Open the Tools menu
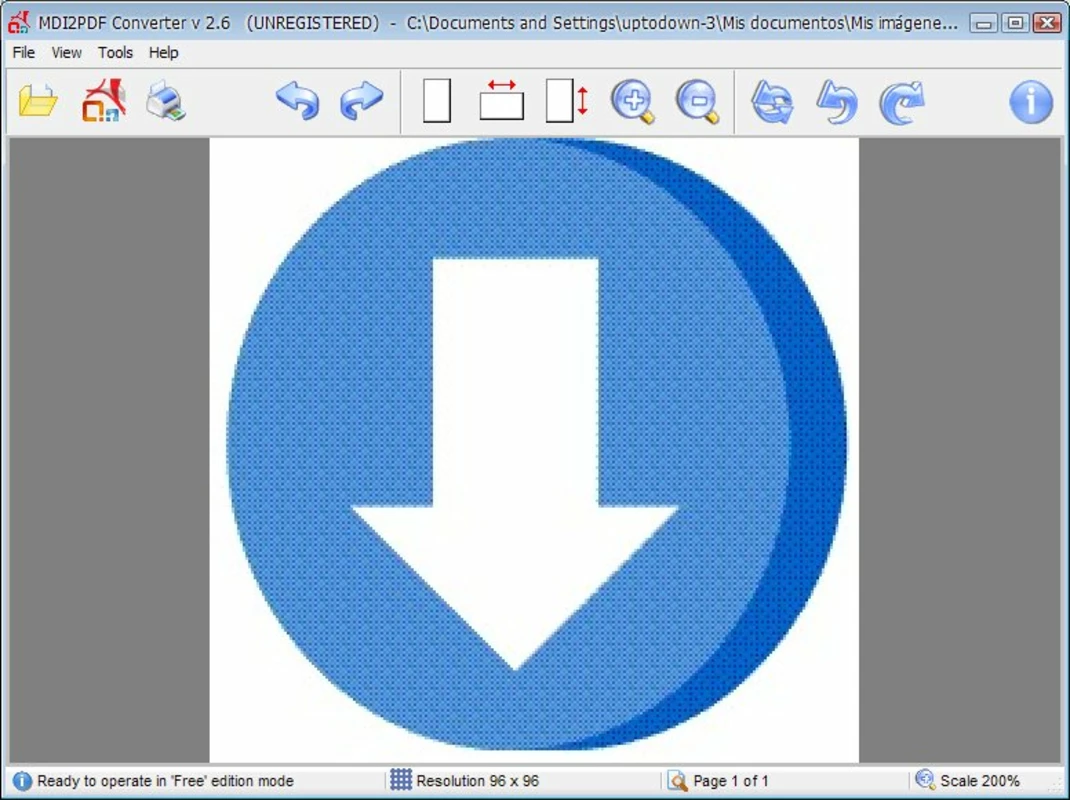The width and height of the screenshot is (1070, 800). pyautogui.click(x=115, y=53)
